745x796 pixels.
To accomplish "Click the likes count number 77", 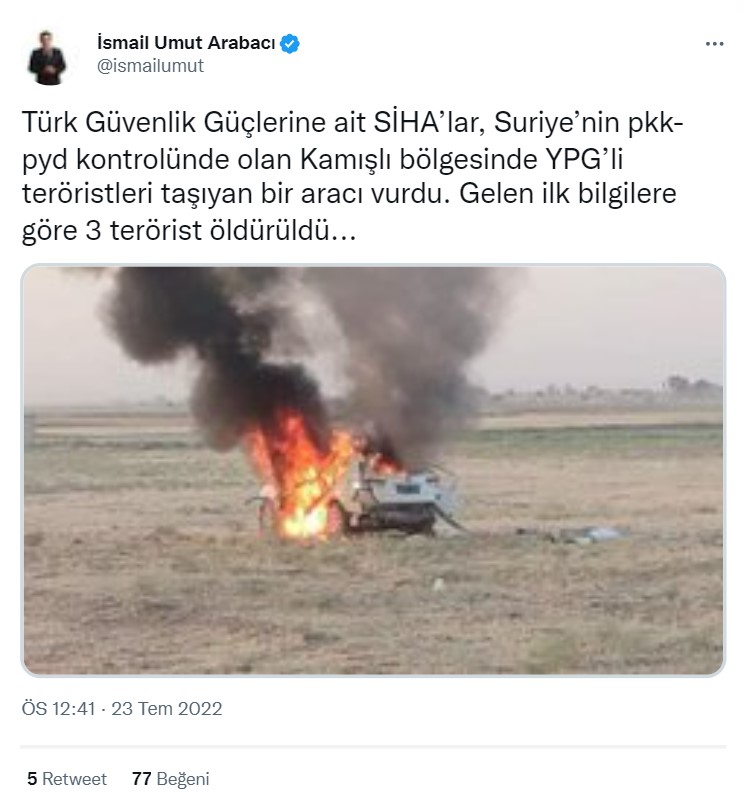I will pos(142,779).
